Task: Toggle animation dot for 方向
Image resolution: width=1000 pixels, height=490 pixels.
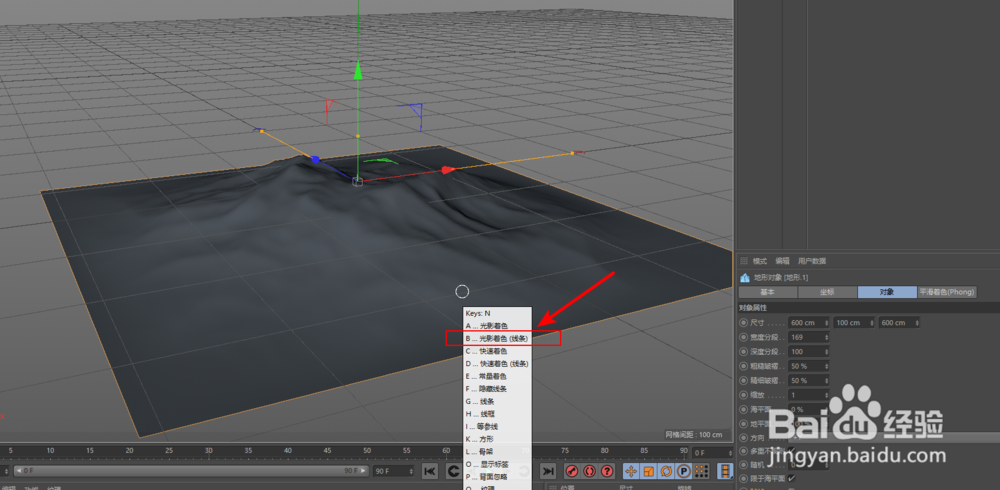Action: tap(743, 438)
